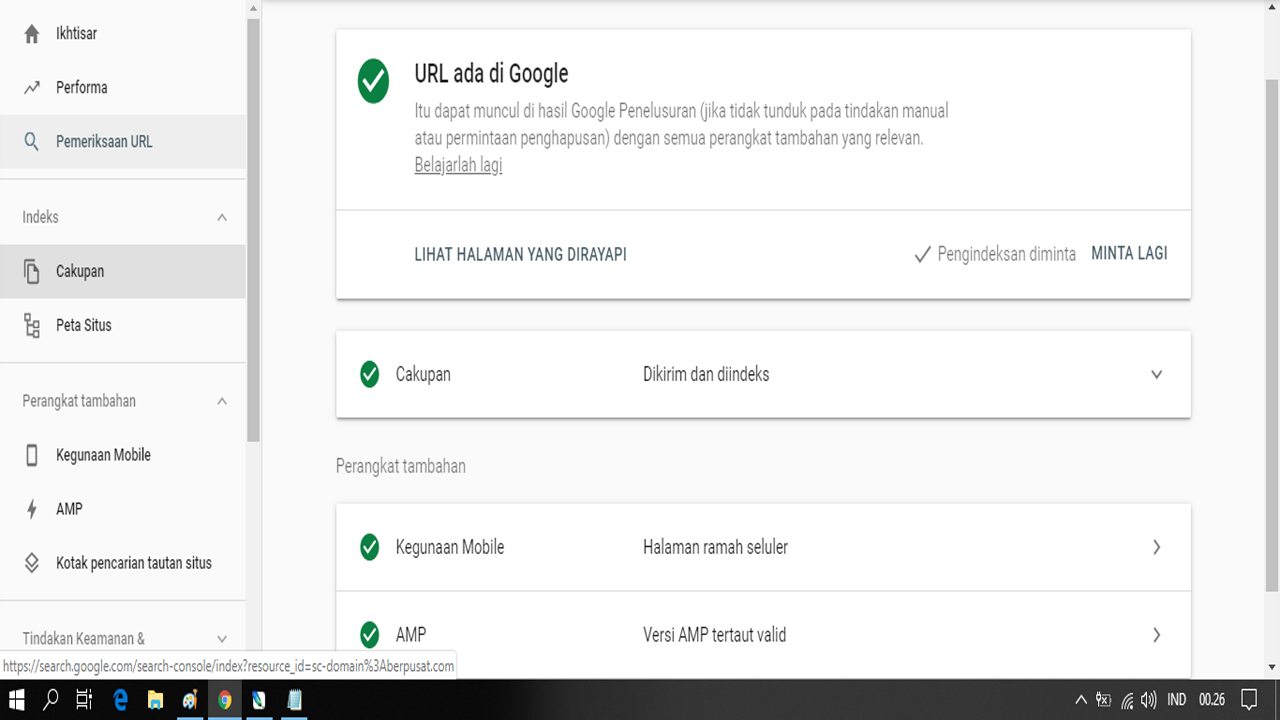The width and height of the screenshot is (1280, 720).
Task: Select the Kotak pencarian tautan situs icon
Action: pyautogui.click(x=31, y=562)
